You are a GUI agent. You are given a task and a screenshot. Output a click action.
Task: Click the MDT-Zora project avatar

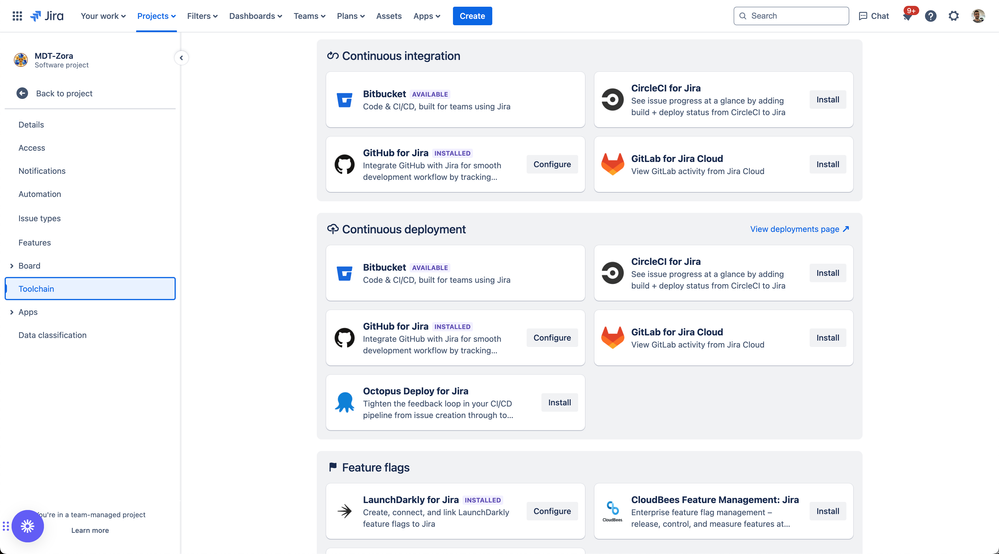[x=21, y=60]
